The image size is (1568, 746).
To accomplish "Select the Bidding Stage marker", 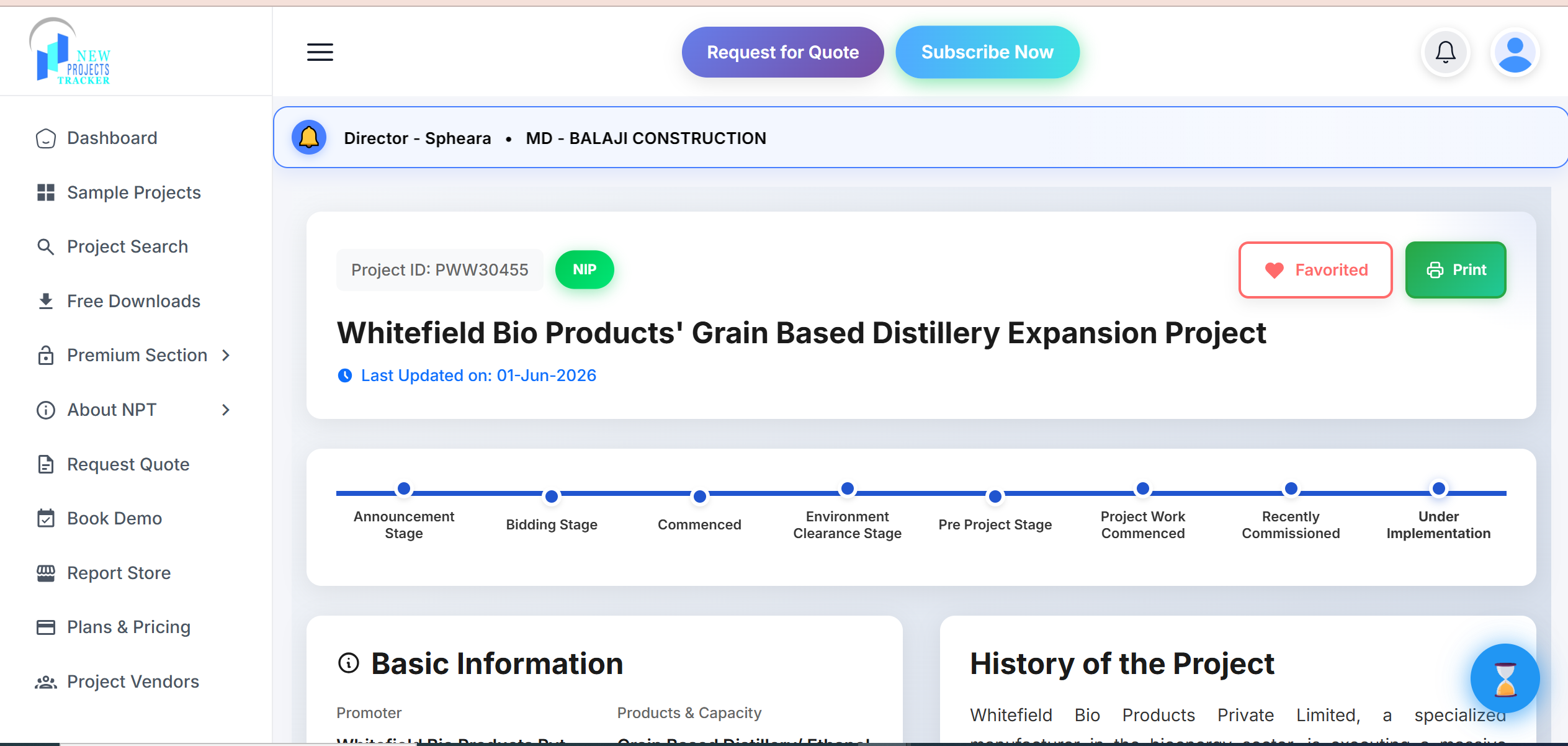I will point(552,497).
